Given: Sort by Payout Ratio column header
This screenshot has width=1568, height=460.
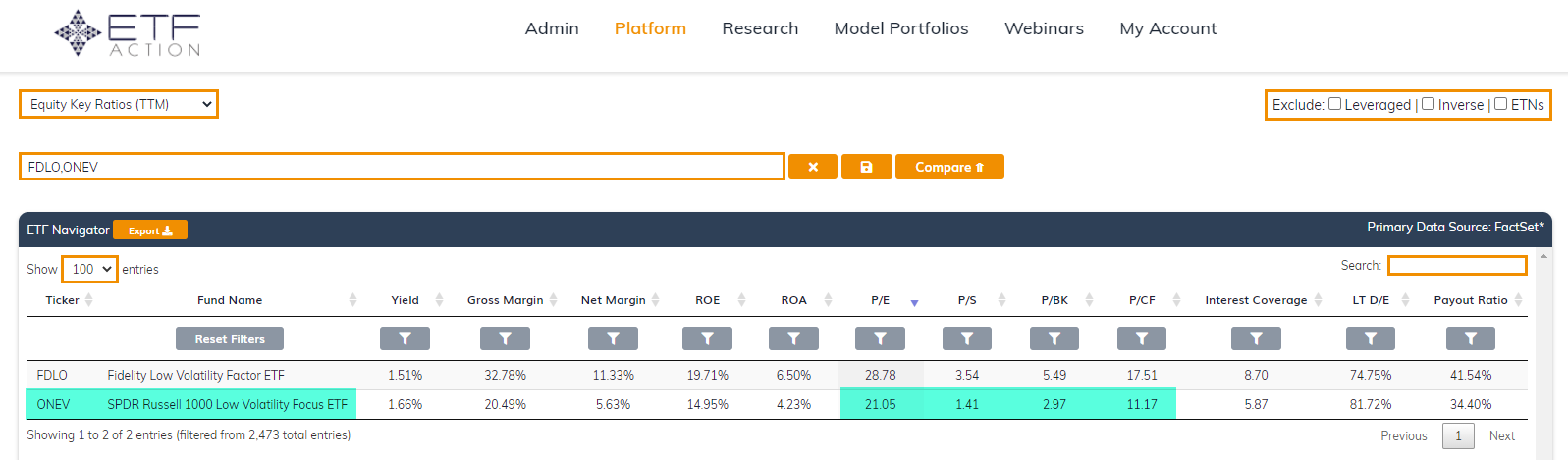Looking at the screenshot, I should click(x=1471, y=300).
